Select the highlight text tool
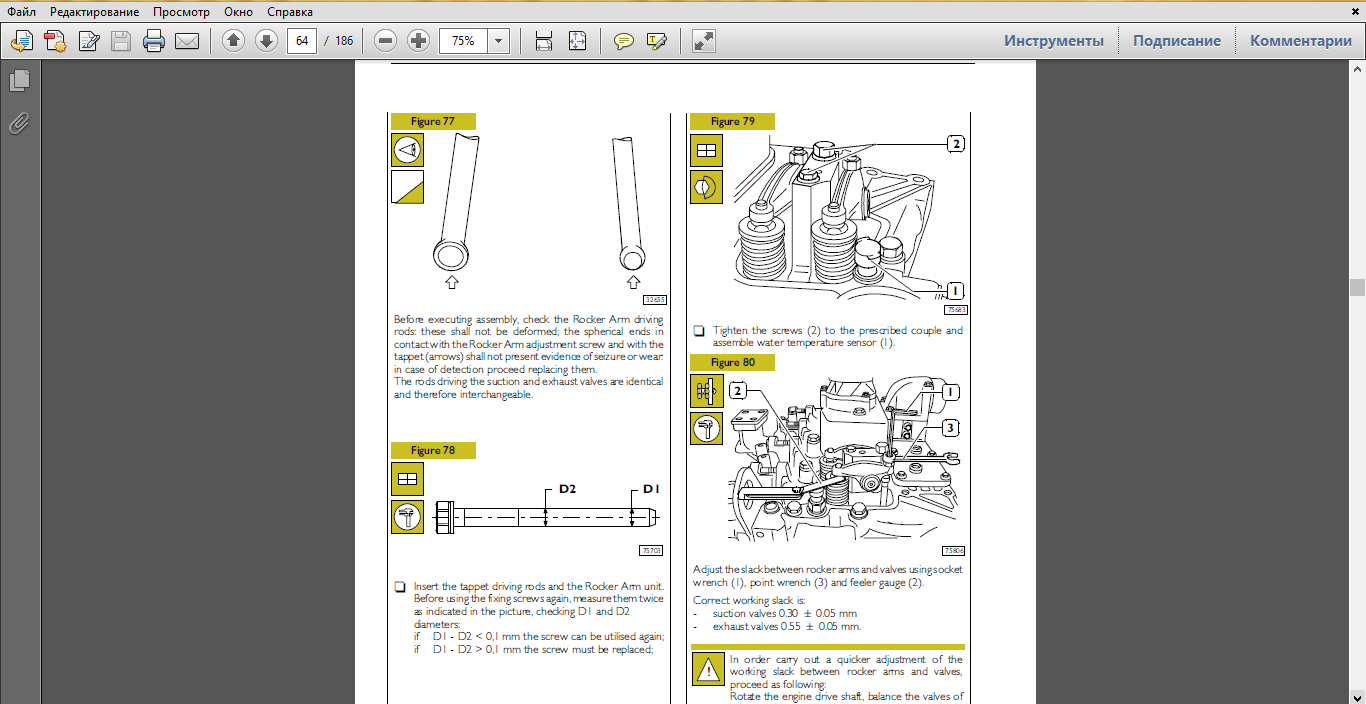Image resolution: width=1366 pixels, height=704 pixels. pyautogui.click(x=657, y=41)
